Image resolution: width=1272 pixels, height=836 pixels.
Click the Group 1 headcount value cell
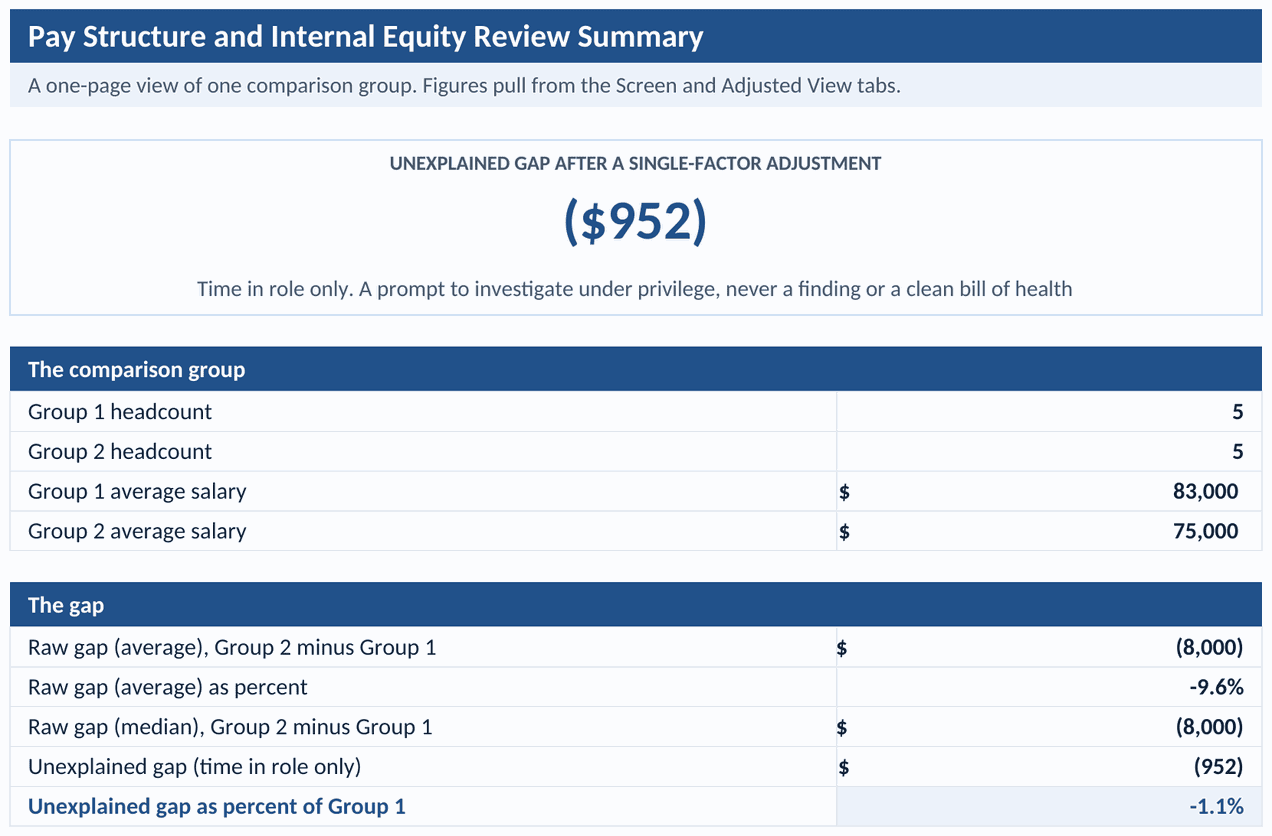tap(1049, 412)
